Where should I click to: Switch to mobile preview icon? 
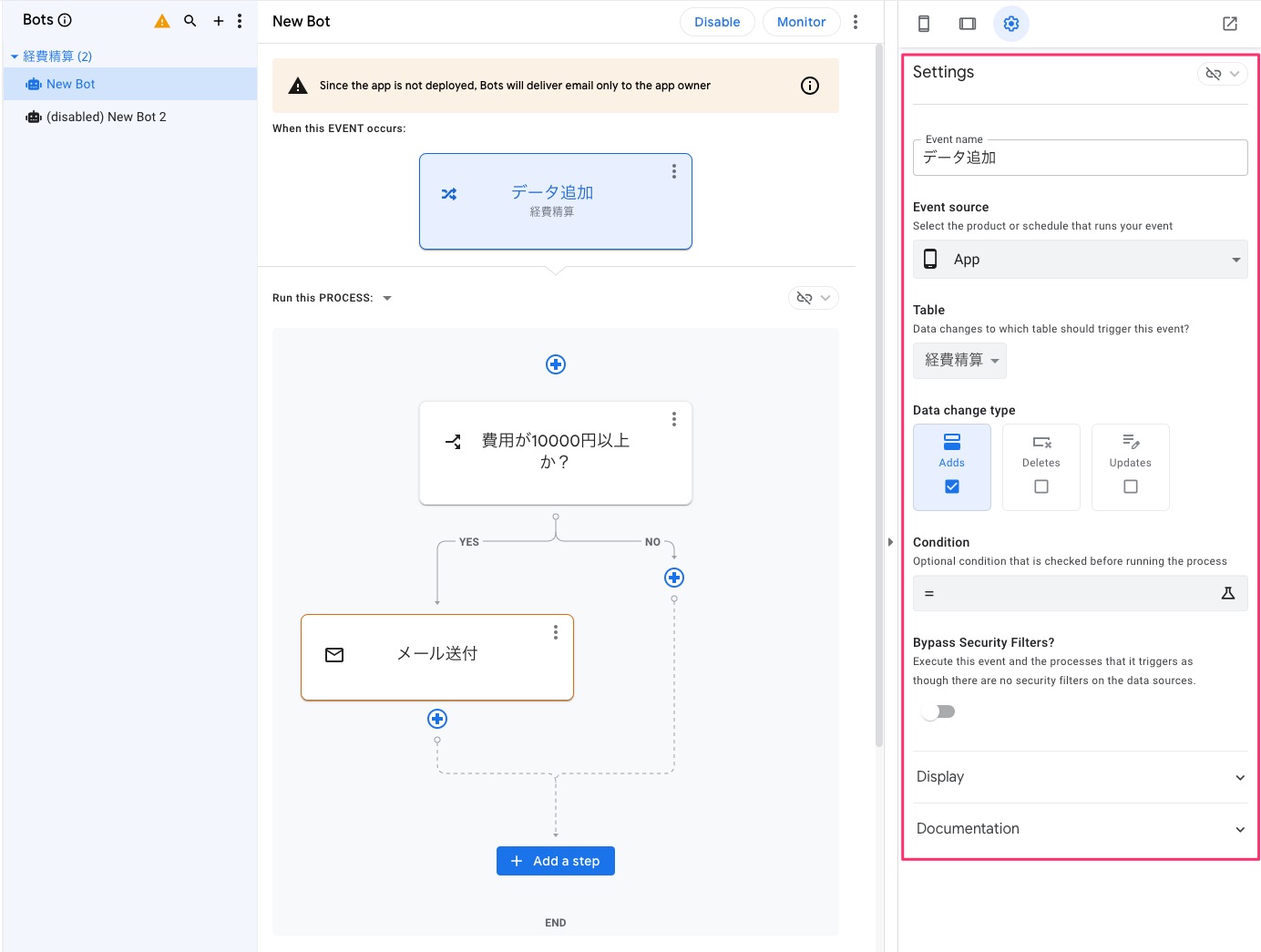[923, 24]
